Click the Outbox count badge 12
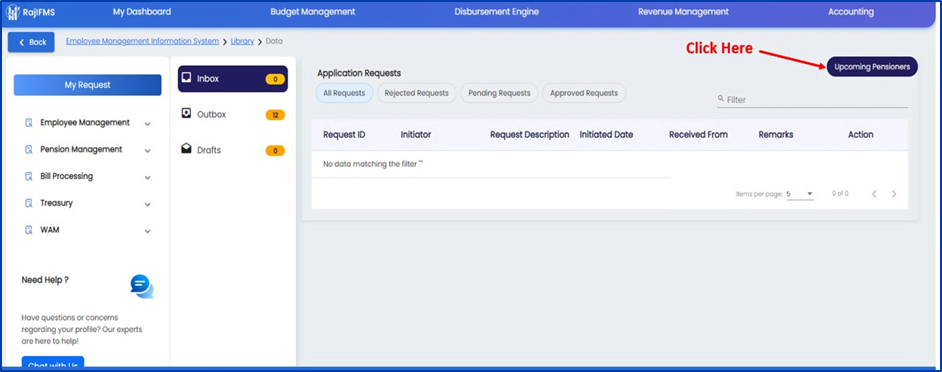This screenshot has height=372, width=942. point(275,115)
